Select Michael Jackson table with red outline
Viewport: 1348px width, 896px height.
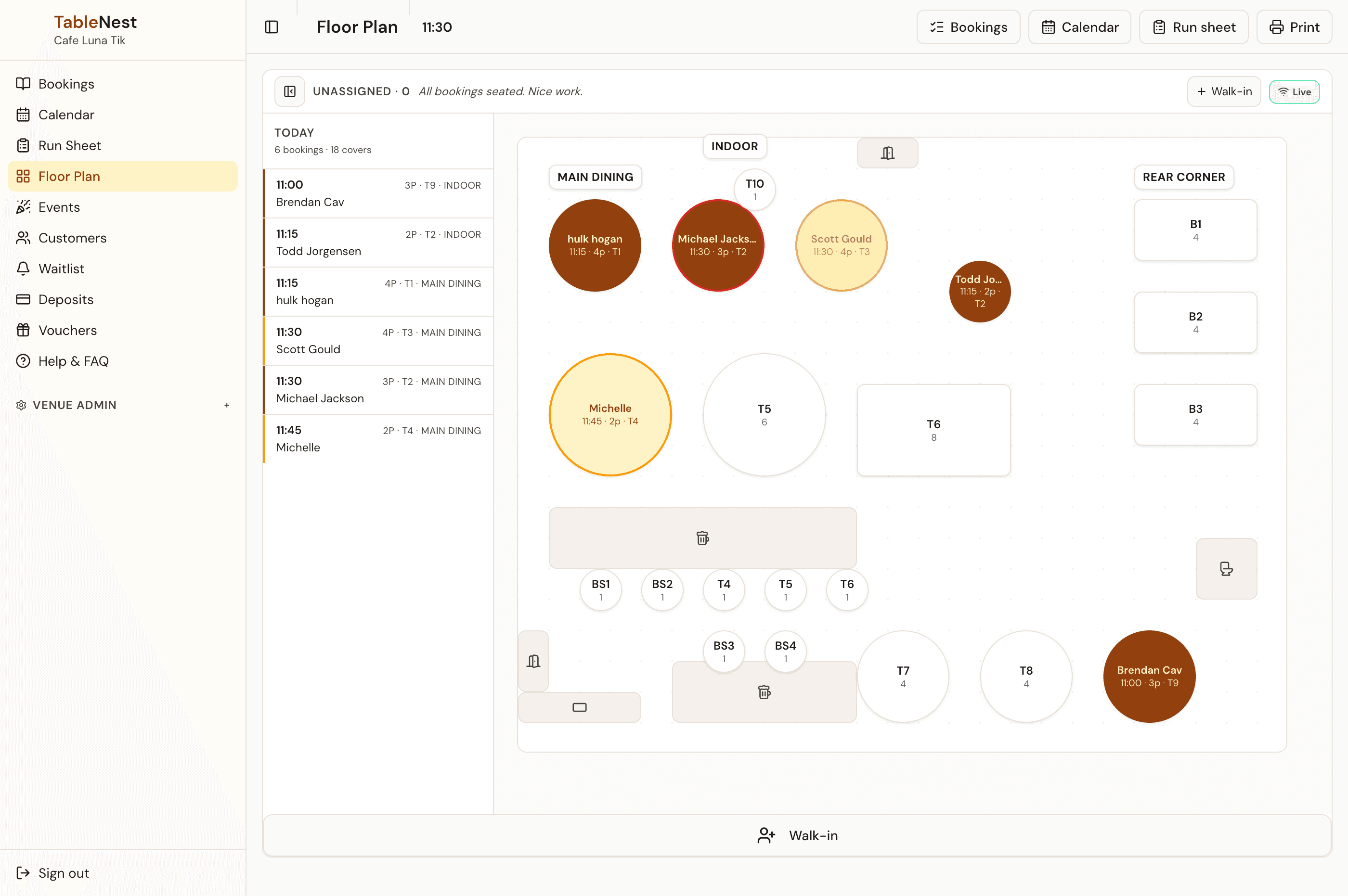(x=717, y=246)
